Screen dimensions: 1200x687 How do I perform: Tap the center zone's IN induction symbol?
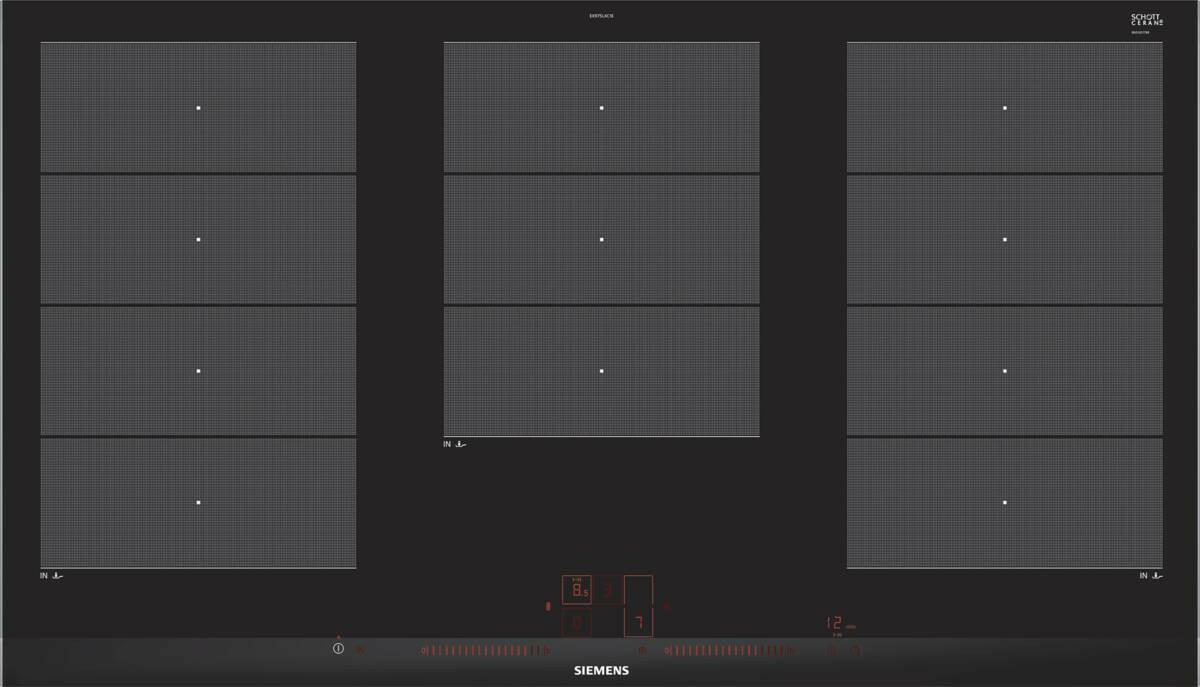(x=455, y=444)
